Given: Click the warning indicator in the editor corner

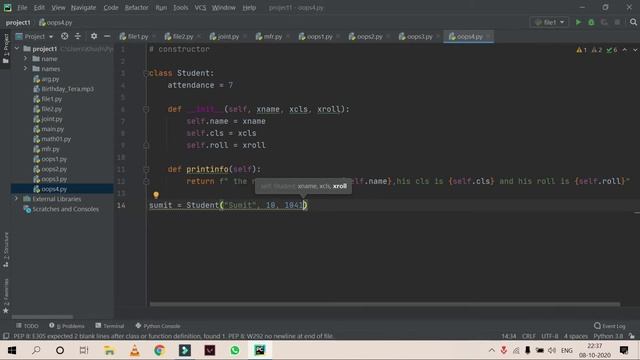Looking at the screenshot, I should click(582, 50).
